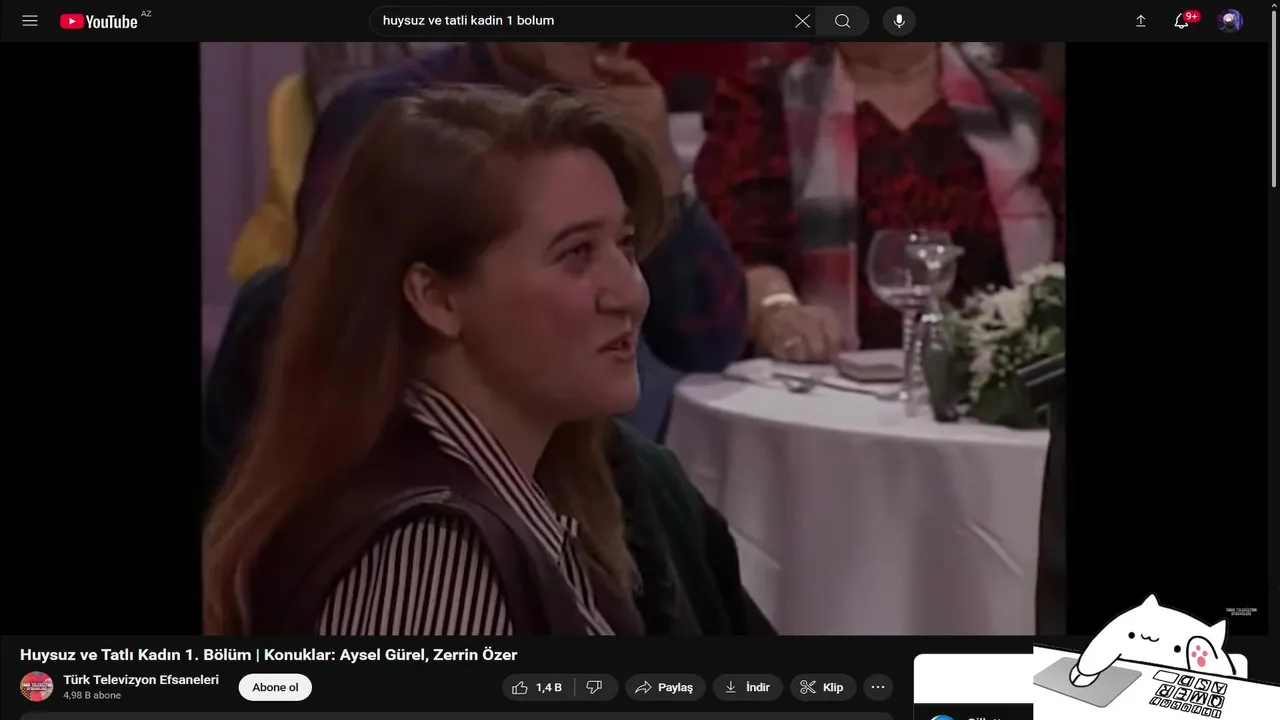The height and width of the screenshot is (720, 1280).
Task: Open account avatar menu
Action: [1230, 21]
